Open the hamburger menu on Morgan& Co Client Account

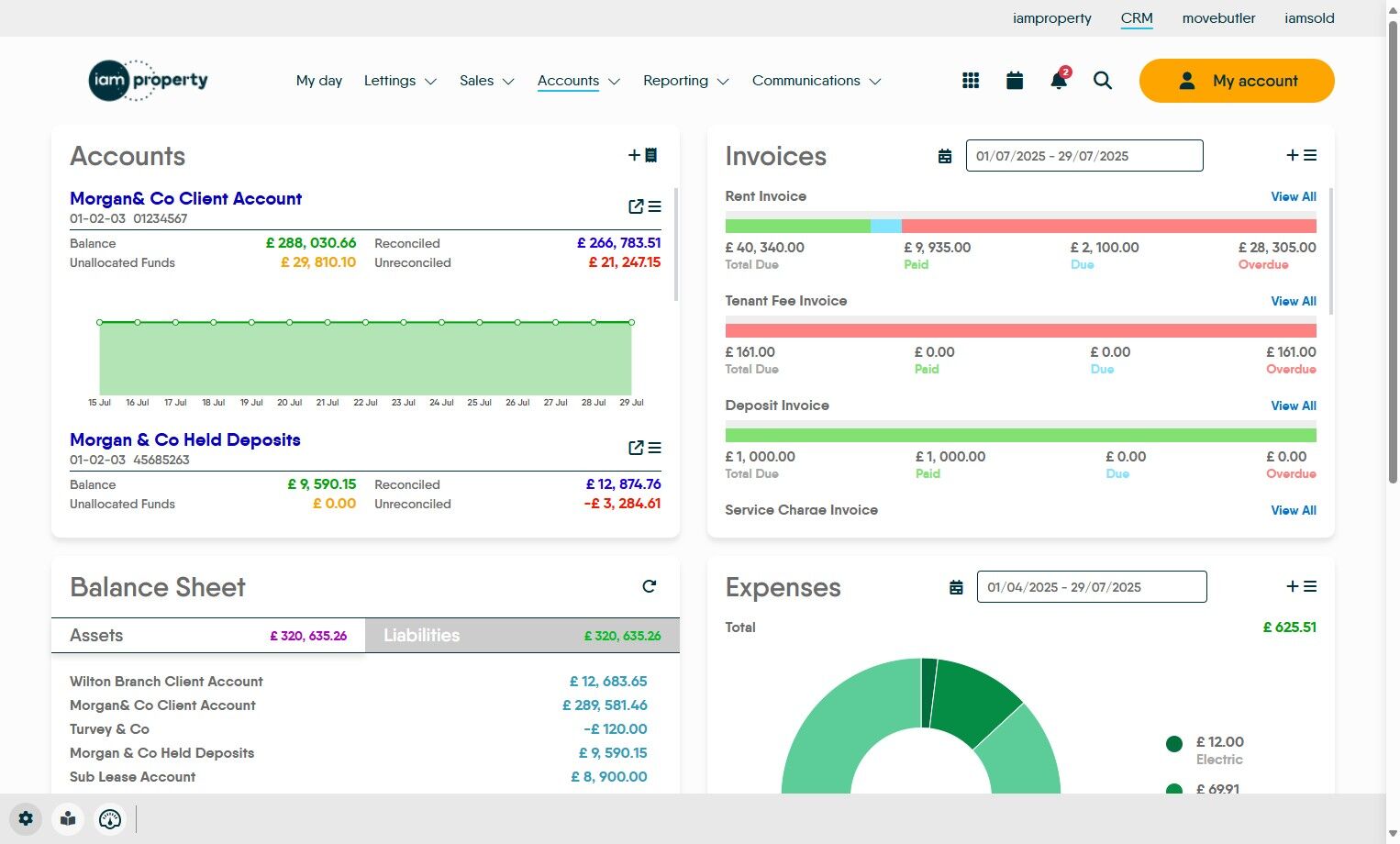(654, 206)
